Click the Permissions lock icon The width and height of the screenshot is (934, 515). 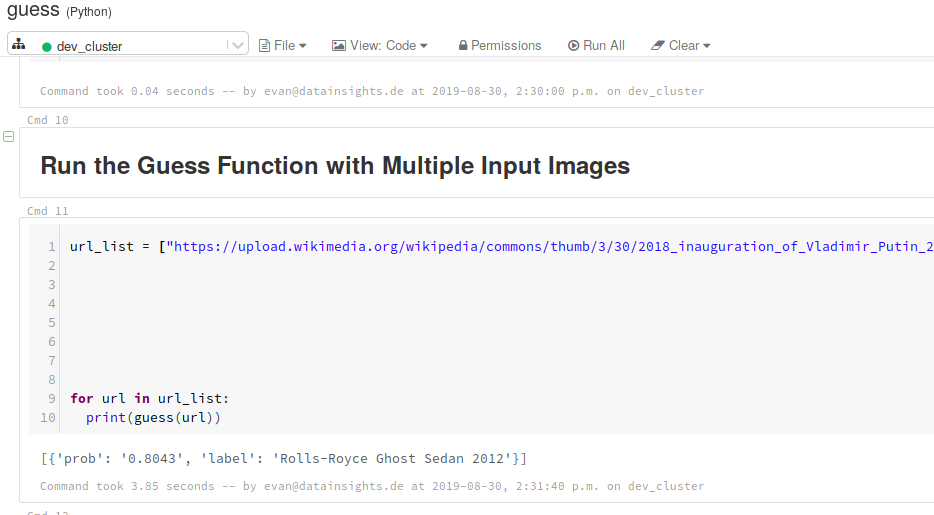coord(463,46)
